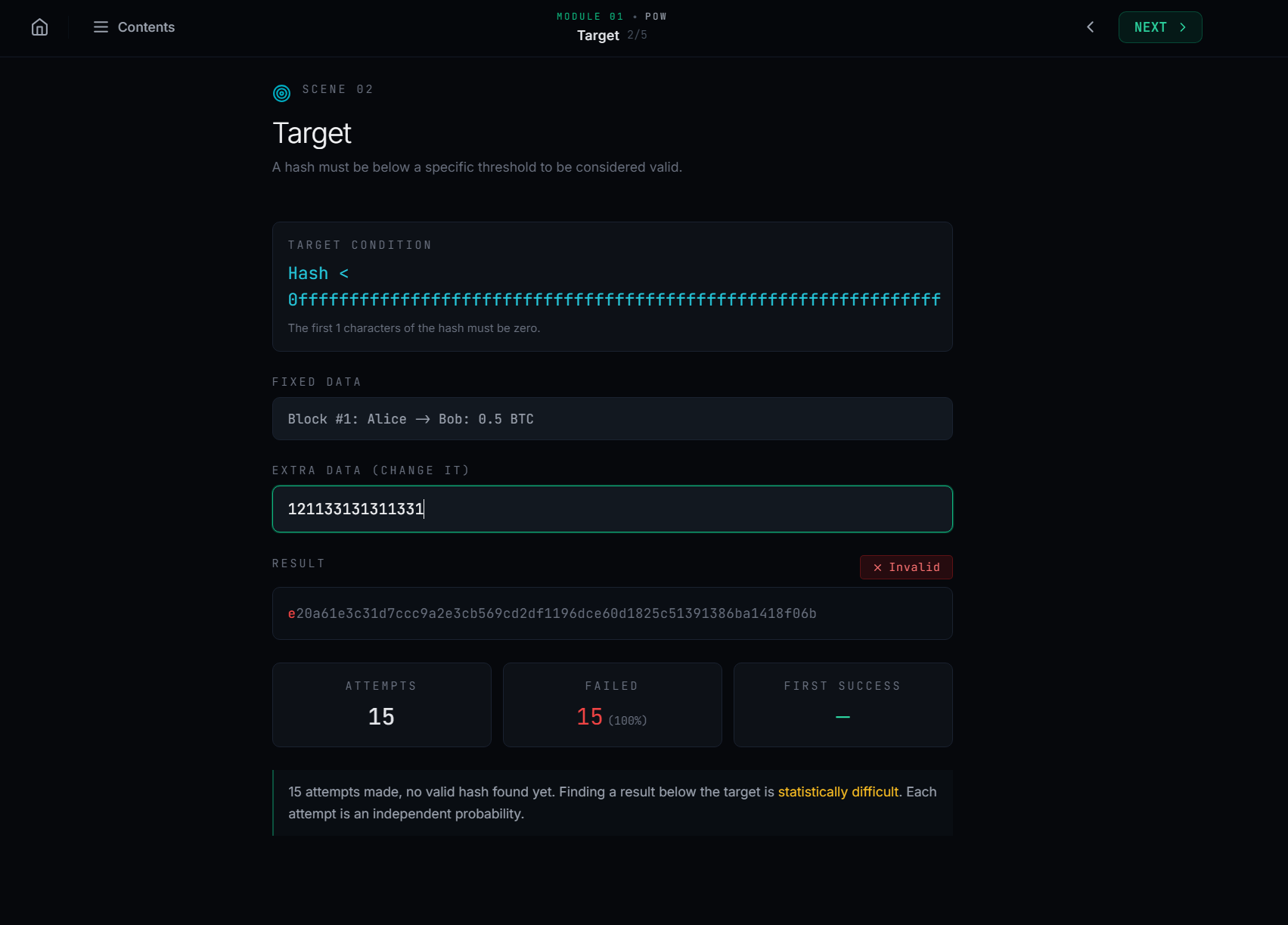Open the statistically difficult link
The image size is (1288, 925).
838,792
